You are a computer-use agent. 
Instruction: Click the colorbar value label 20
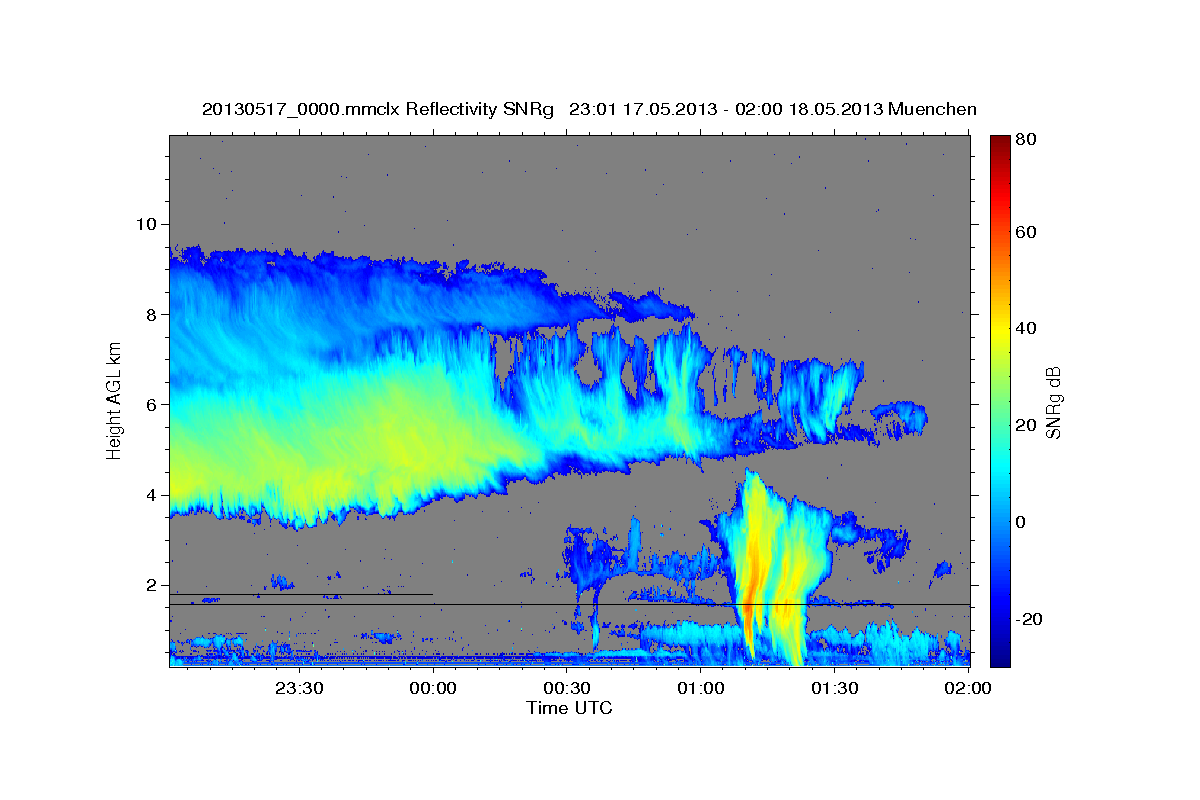(x=1028, y=425)
